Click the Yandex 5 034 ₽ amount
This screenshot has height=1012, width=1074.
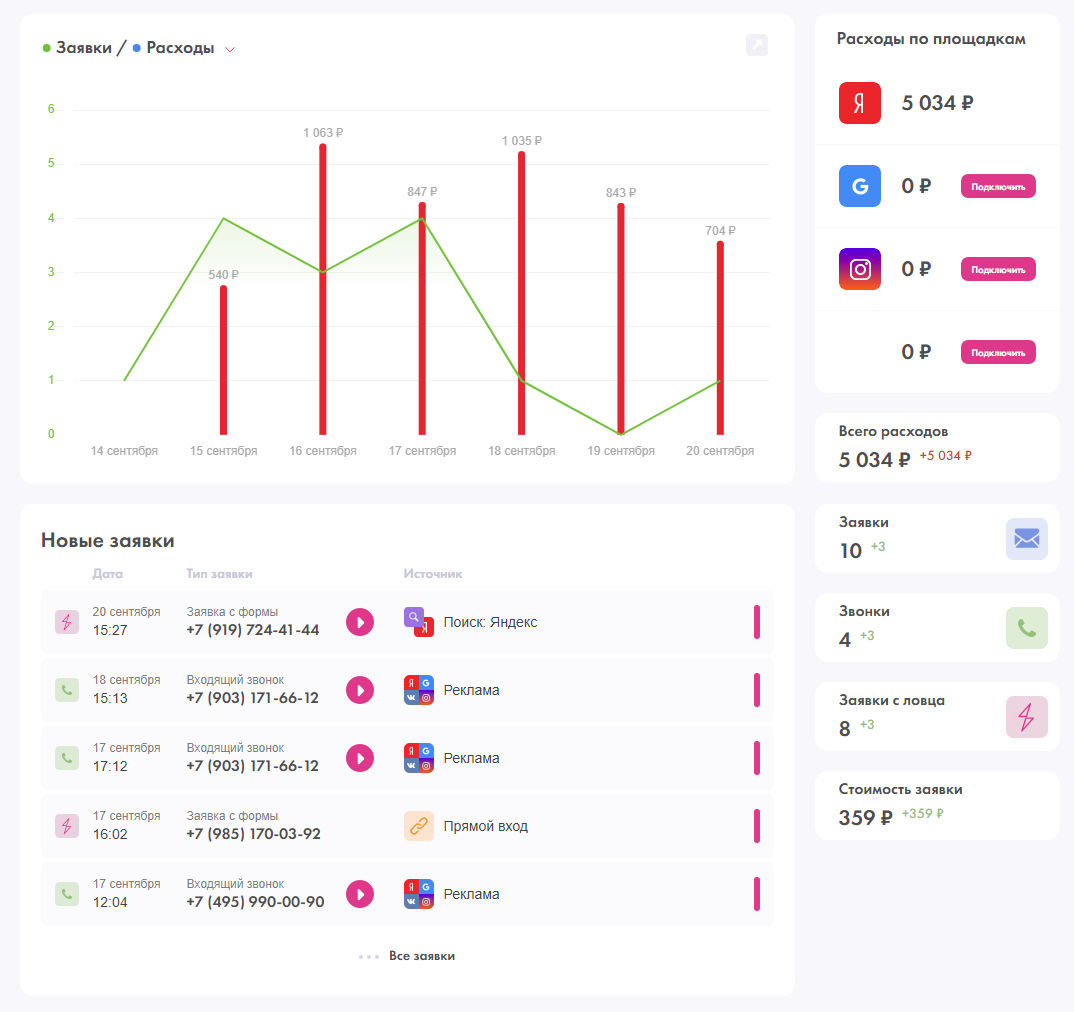[x=937, y=103]
